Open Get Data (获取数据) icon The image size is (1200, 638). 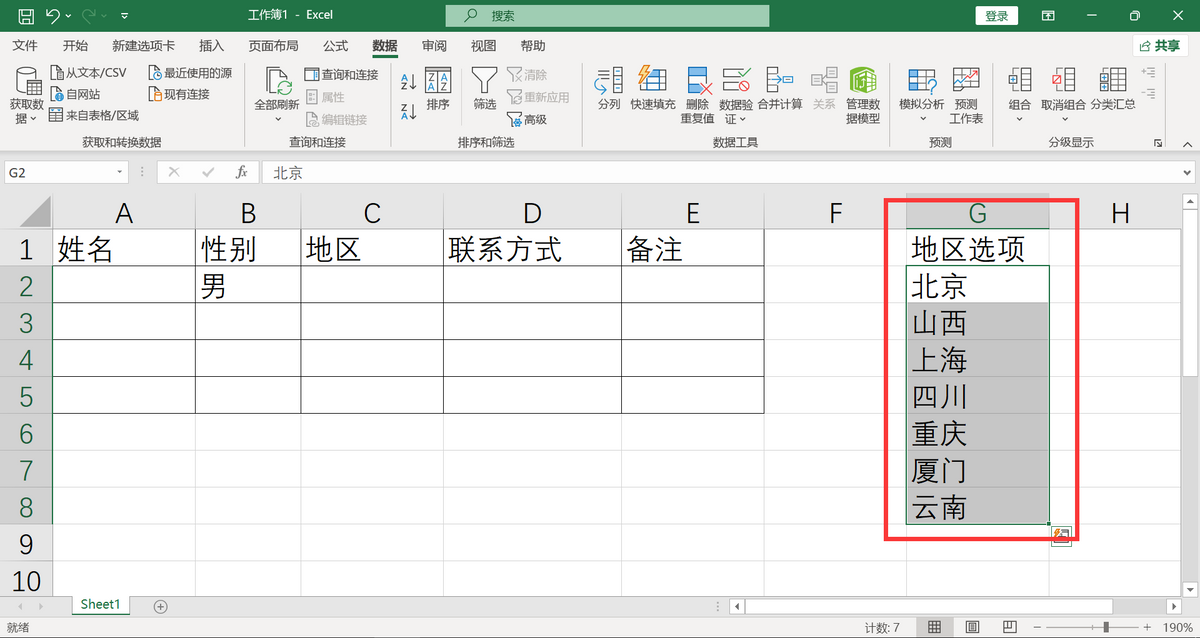[27, 82]
